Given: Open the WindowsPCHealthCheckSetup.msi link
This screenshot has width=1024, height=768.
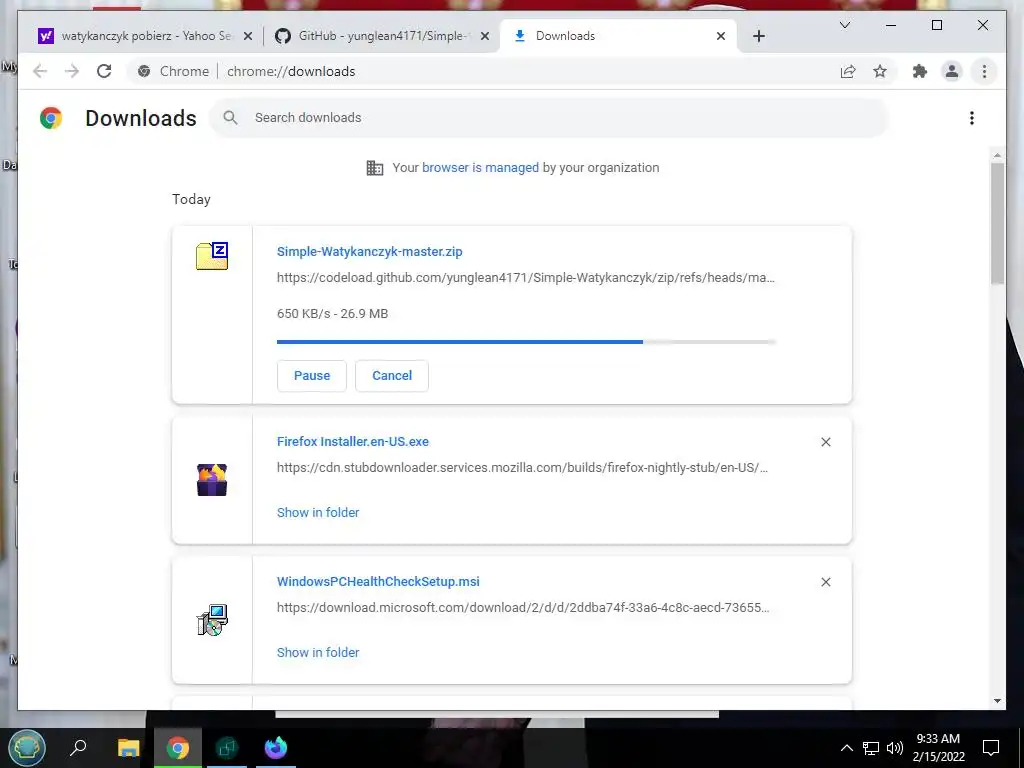Looking at the screenshot, I should click(378, 581).
